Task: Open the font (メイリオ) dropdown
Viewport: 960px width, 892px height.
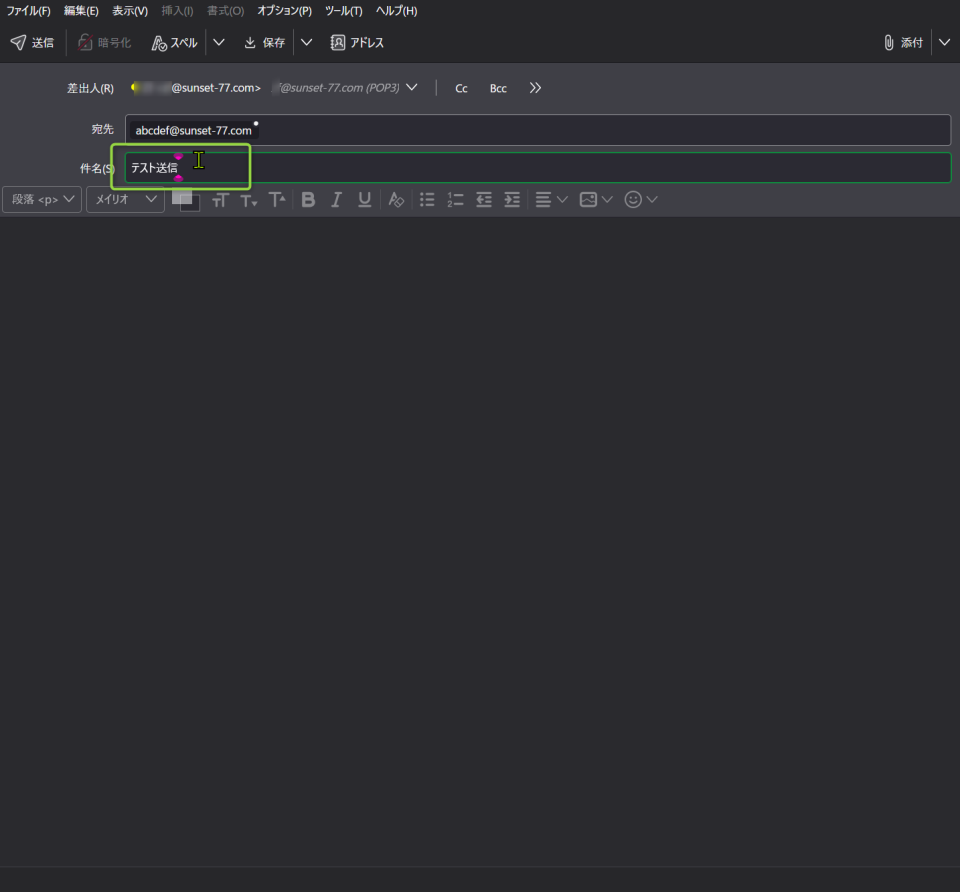Action: coord(125,200)
